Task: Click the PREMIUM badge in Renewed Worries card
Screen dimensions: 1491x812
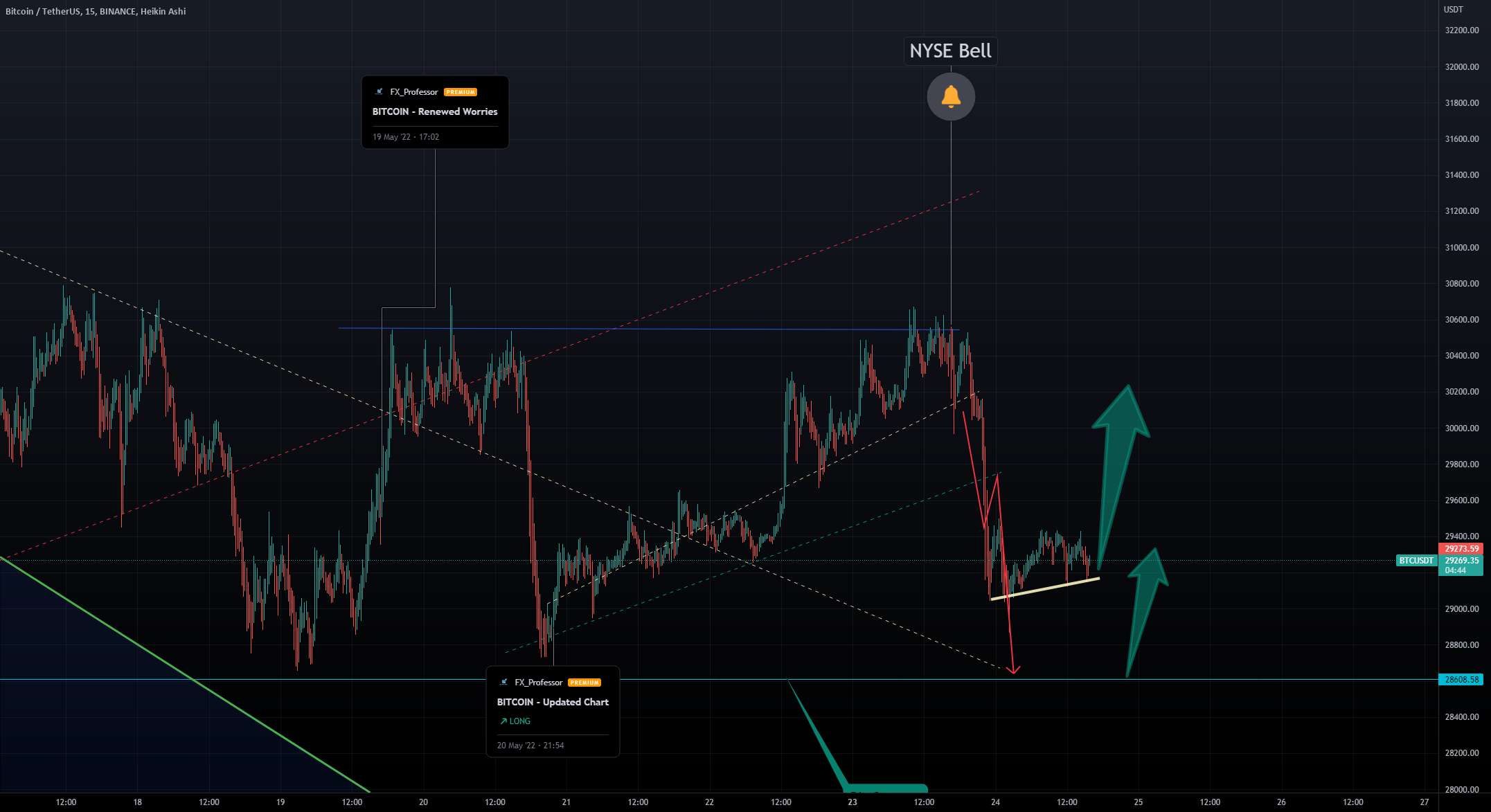Action: pos(461,92)
